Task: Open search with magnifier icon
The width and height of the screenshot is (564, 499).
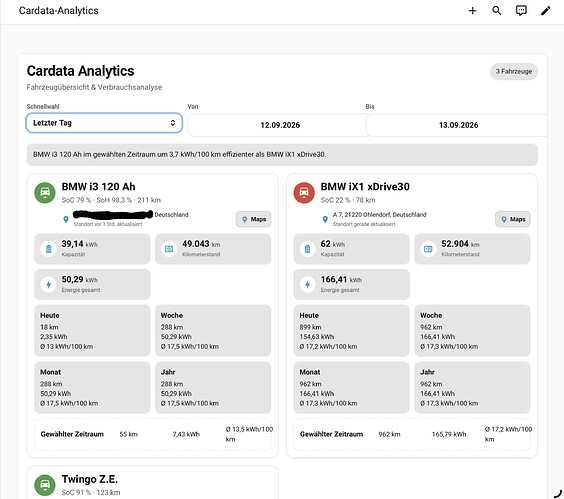Action: tap(496, 11)
